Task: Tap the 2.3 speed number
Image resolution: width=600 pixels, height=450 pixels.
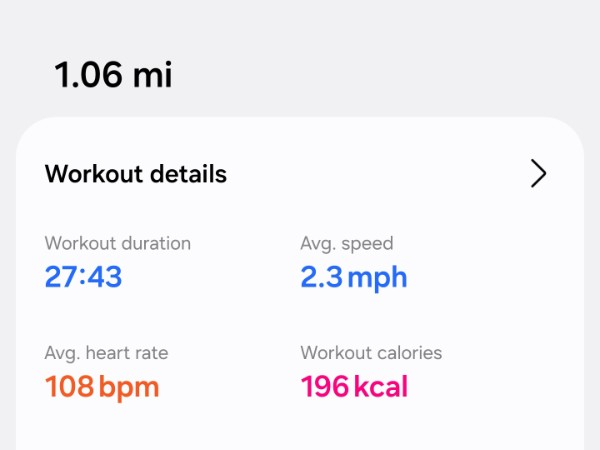Action: [320, 277]
